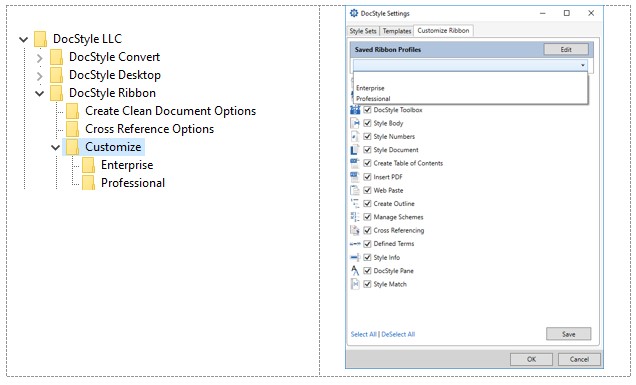Viewport: 636px width, 385px height.
Task: Select 'Create Clean Document Options' tree item
Action: 170,111
